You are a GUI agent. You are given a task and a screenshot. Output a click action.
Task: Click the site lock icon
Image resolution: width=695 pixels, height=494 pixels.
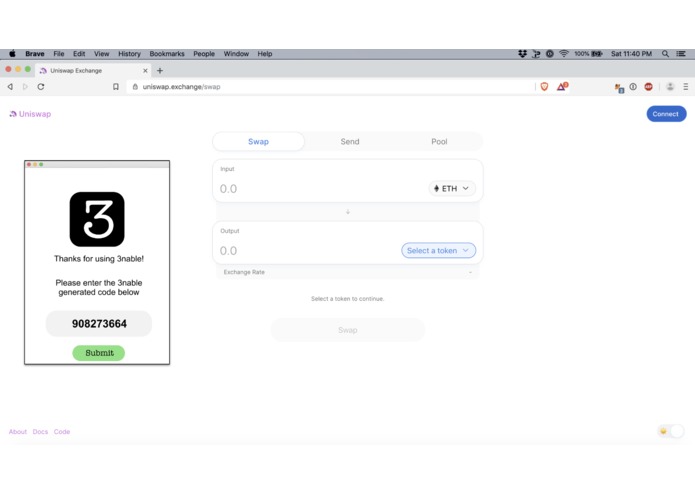coord(135,87)
